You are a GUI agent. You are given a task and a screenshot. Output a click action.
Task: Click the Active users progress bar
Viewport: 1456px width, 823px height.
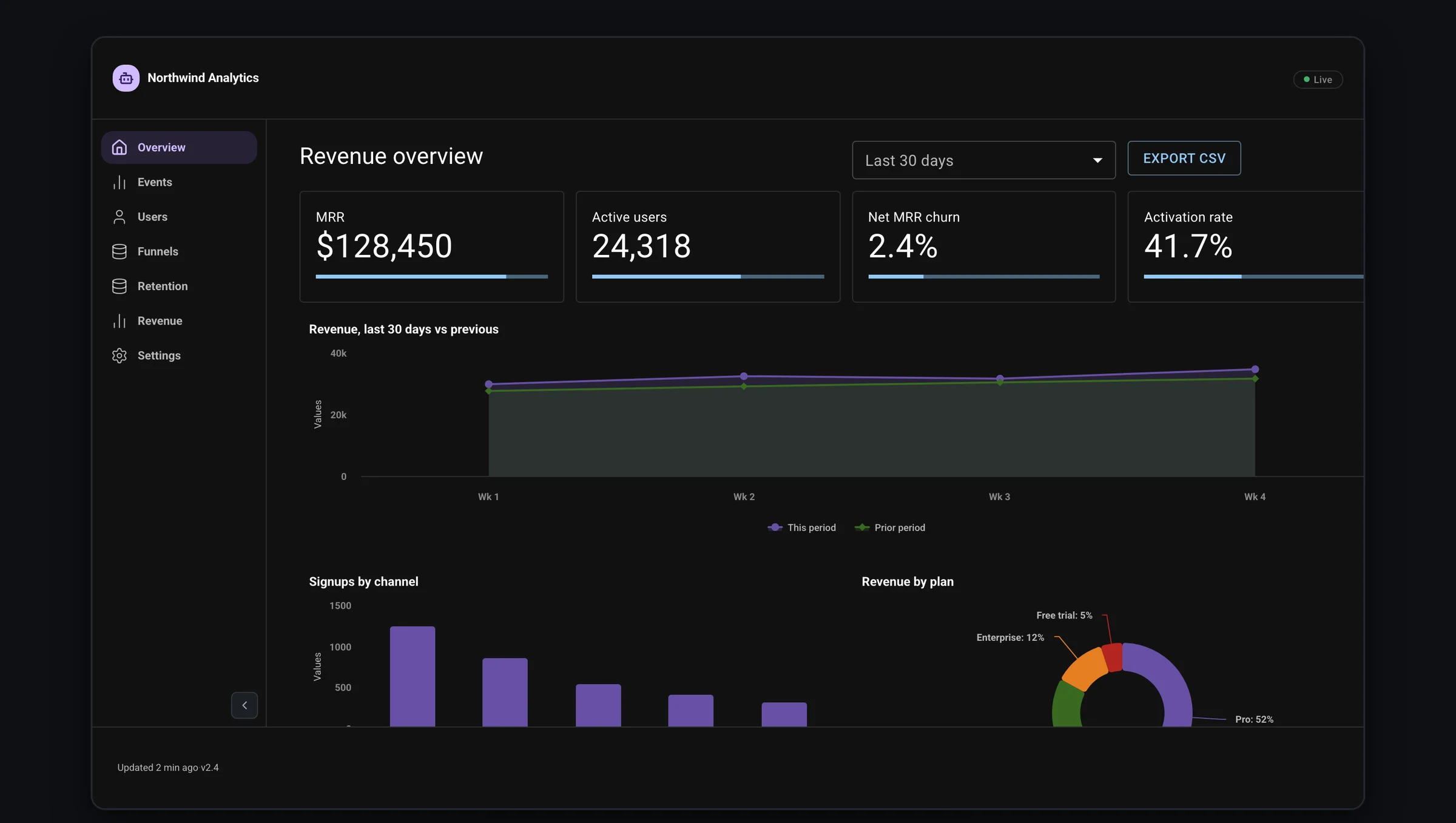(x=708, y=277)
